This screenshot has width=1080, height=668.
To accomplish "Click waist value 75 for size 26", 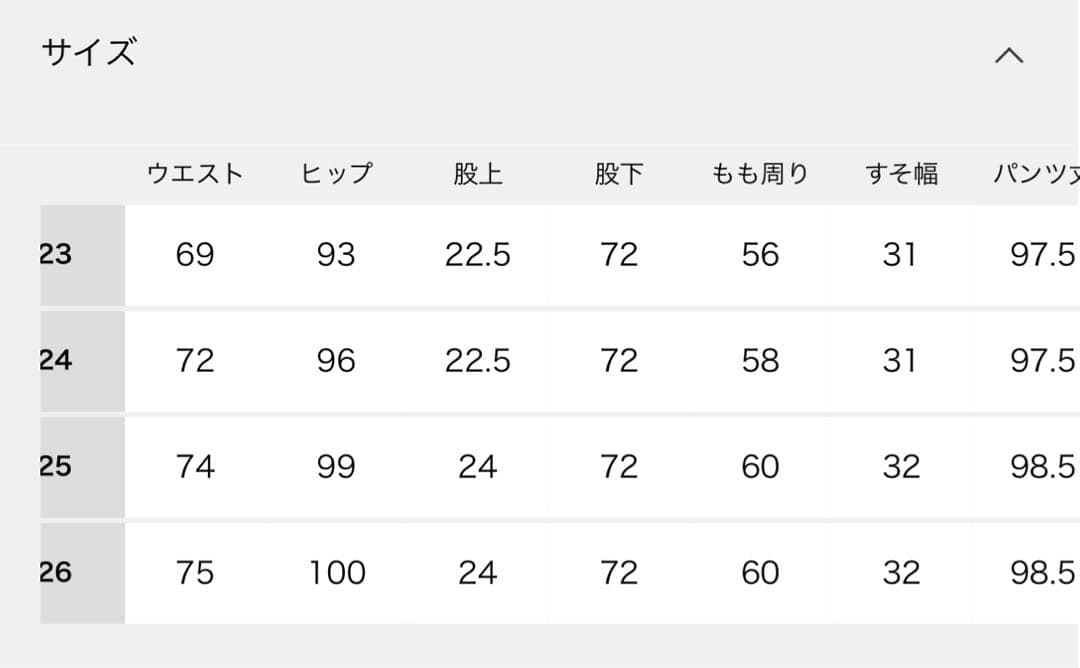I will point(195,572).
